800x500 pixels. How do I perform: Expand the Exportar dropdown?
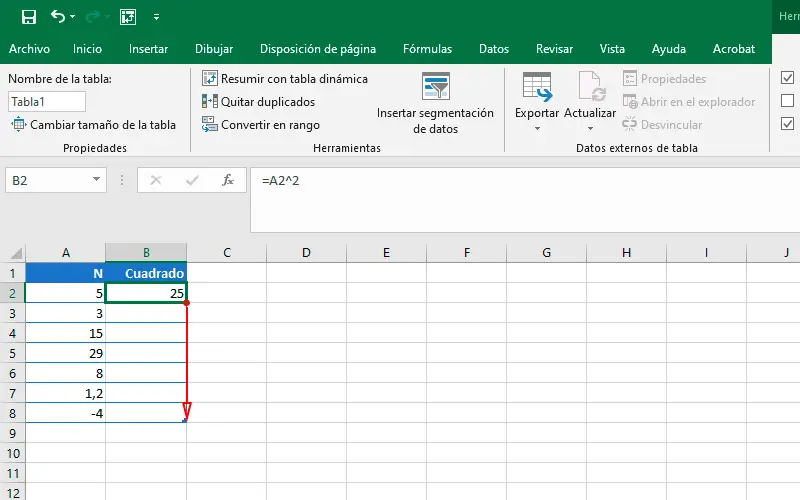[x=537, y=128]
